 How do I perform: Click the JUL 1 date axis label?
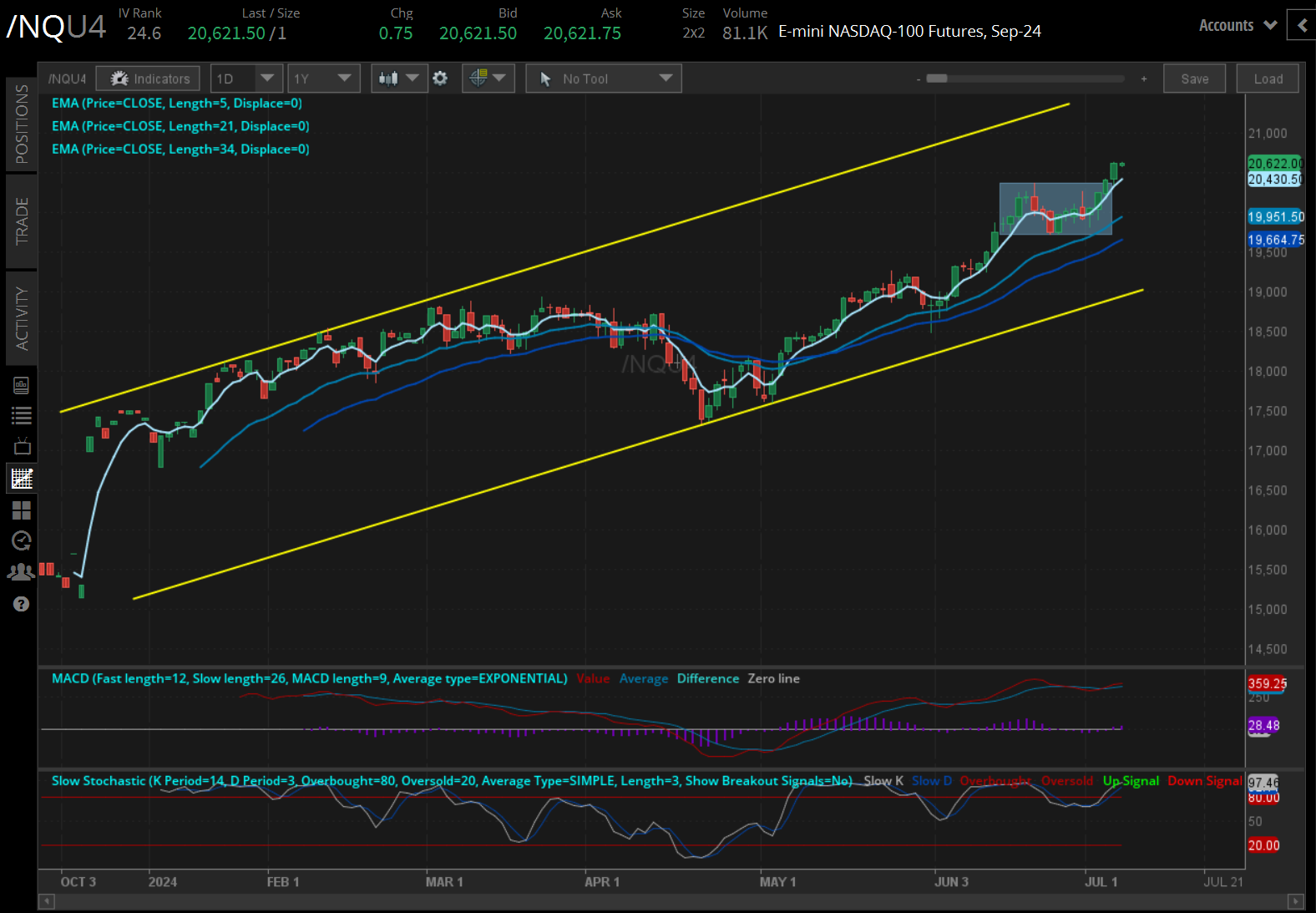1101,882
